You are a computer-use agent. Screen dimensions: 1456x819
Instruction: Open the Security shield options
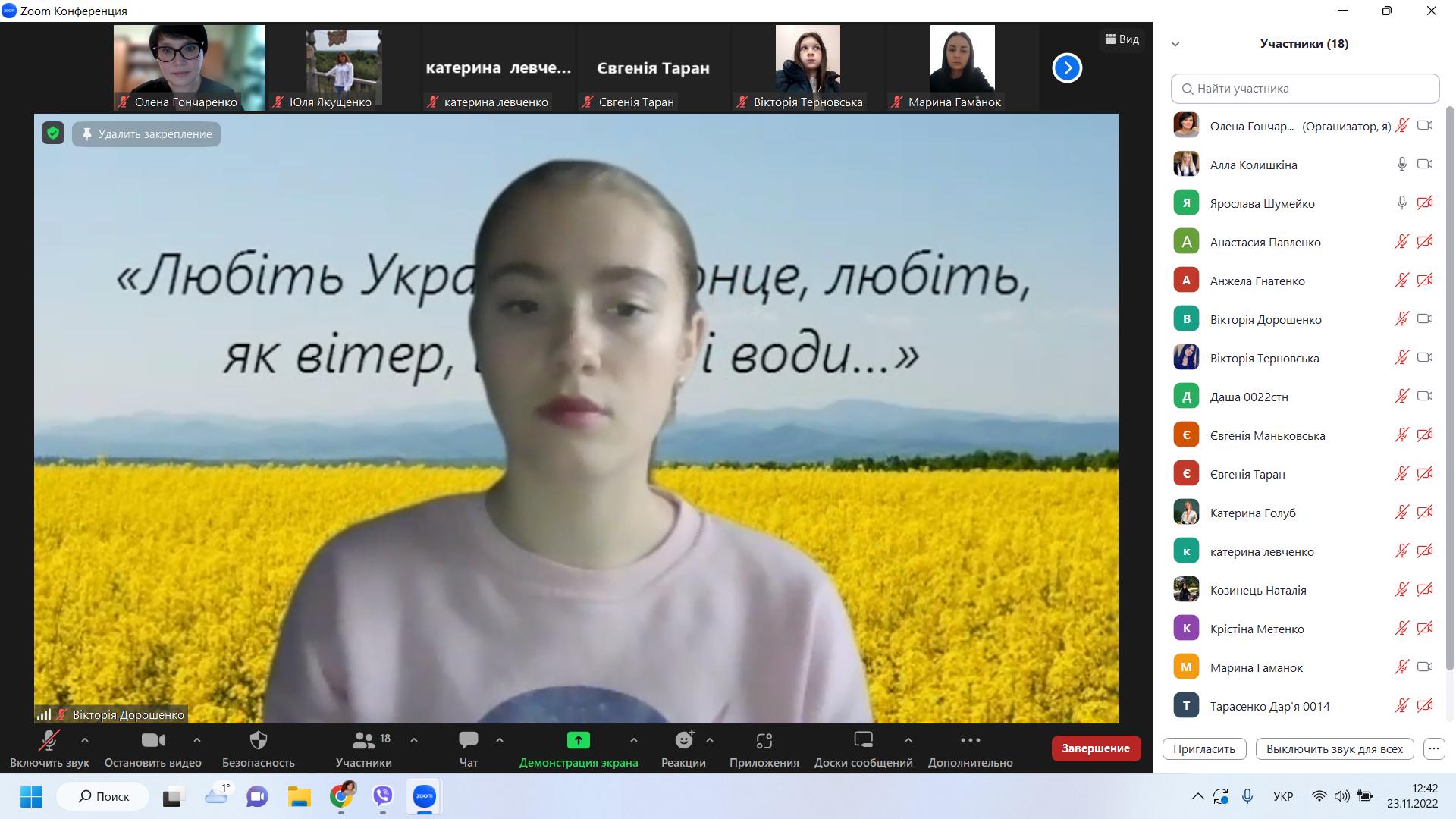pyautogui.click(x=258, y=741)
